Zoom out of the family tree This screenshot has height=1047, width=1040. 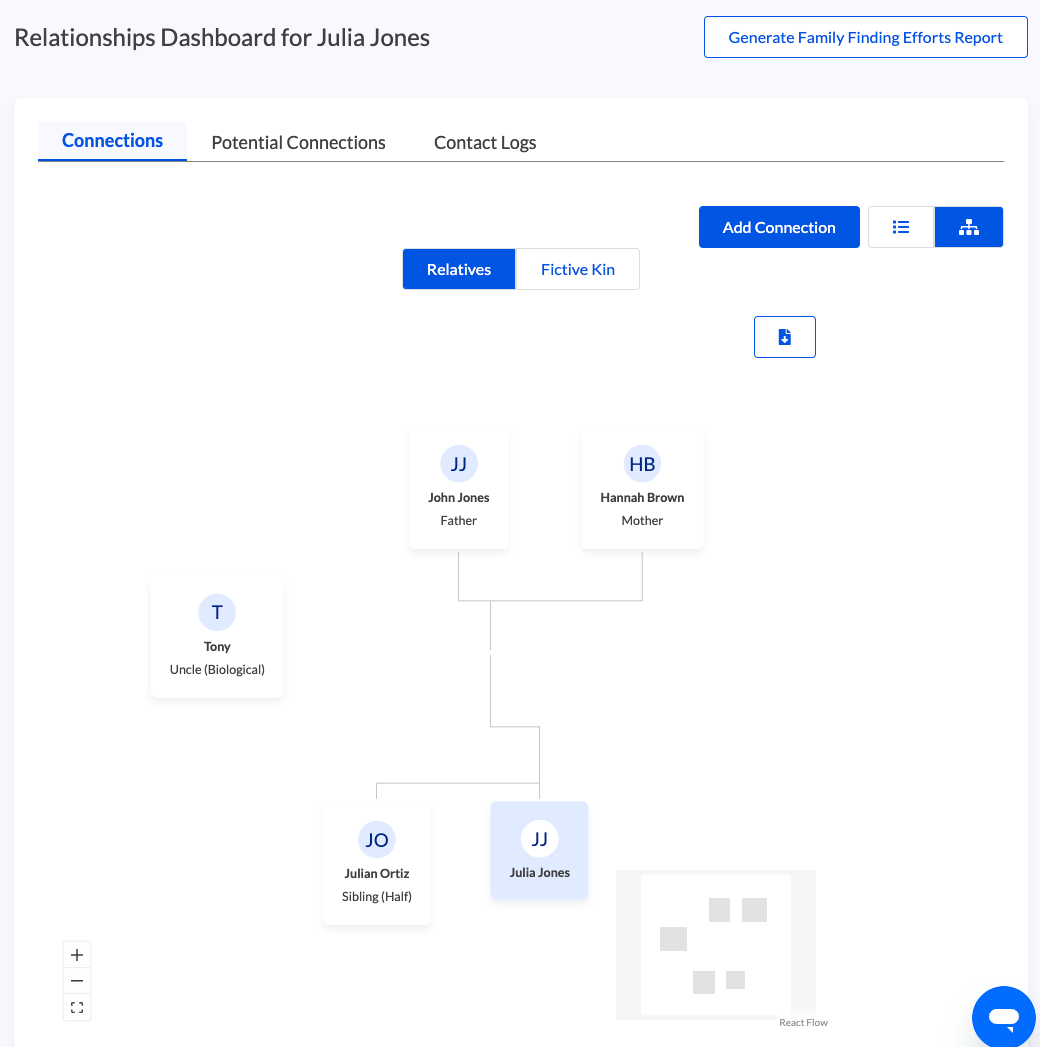coord(77,981)
